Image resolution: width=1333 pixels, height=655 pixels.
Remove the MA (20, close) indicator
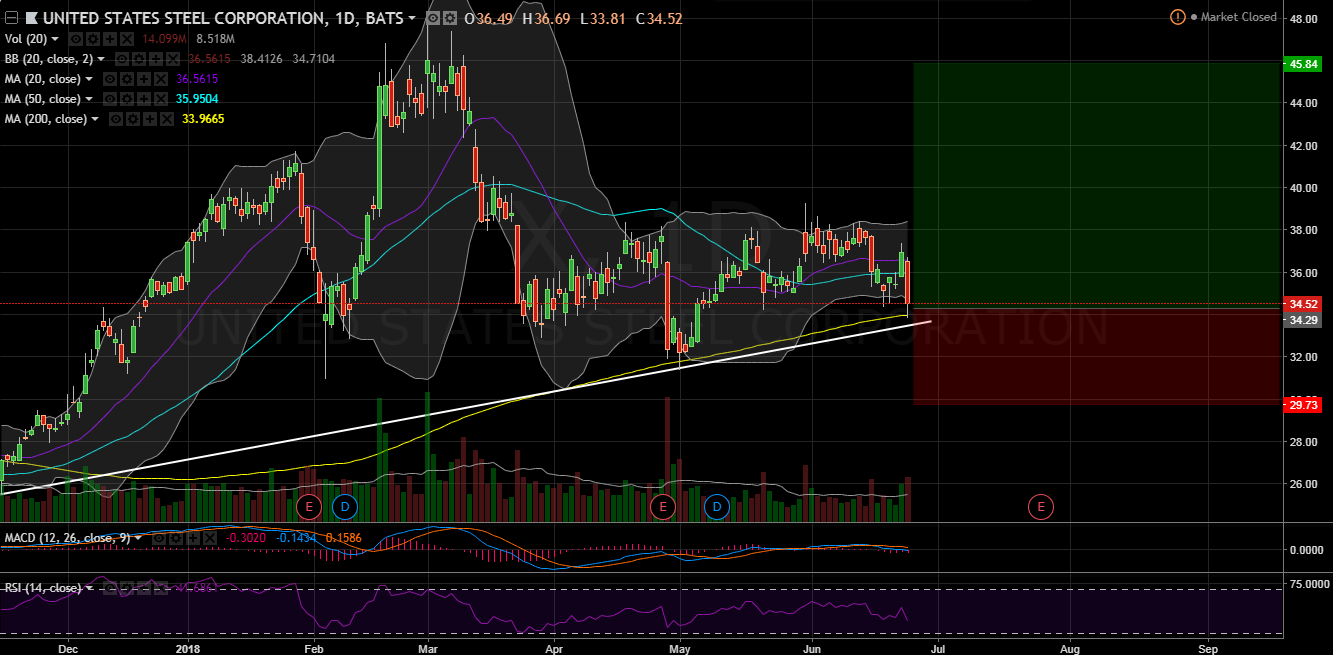click(160, 79)
